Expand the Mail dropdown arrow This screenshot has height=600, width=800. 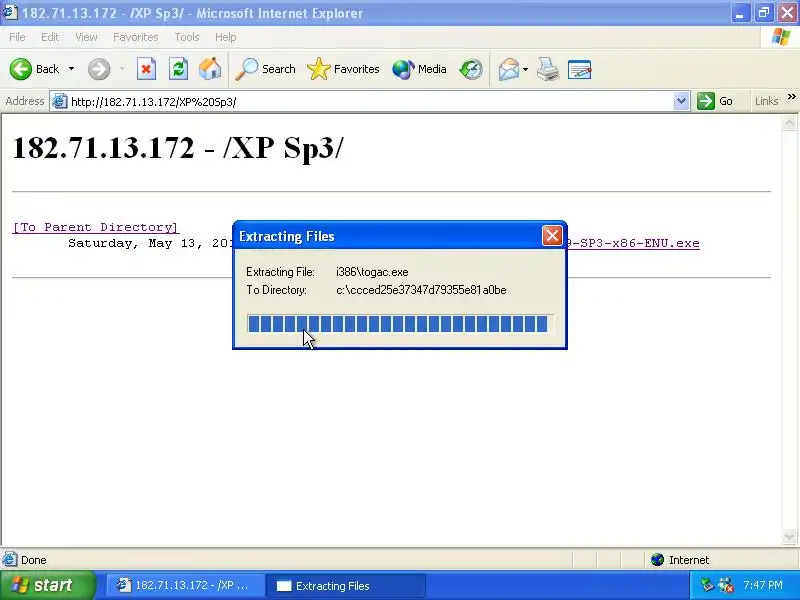pyautogui.click(x=526, y=69)
